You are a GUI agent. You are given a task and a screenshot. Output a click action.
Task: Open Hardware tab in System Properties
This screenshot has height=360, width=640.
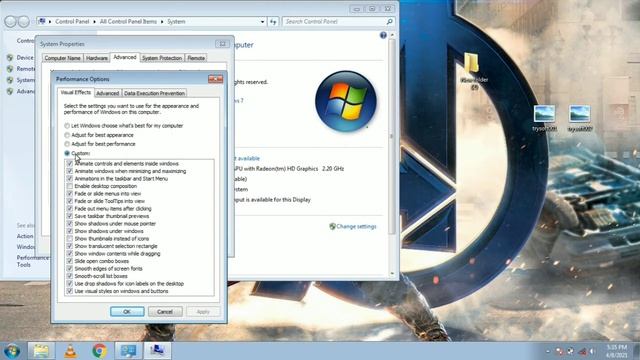pos(97,58)
